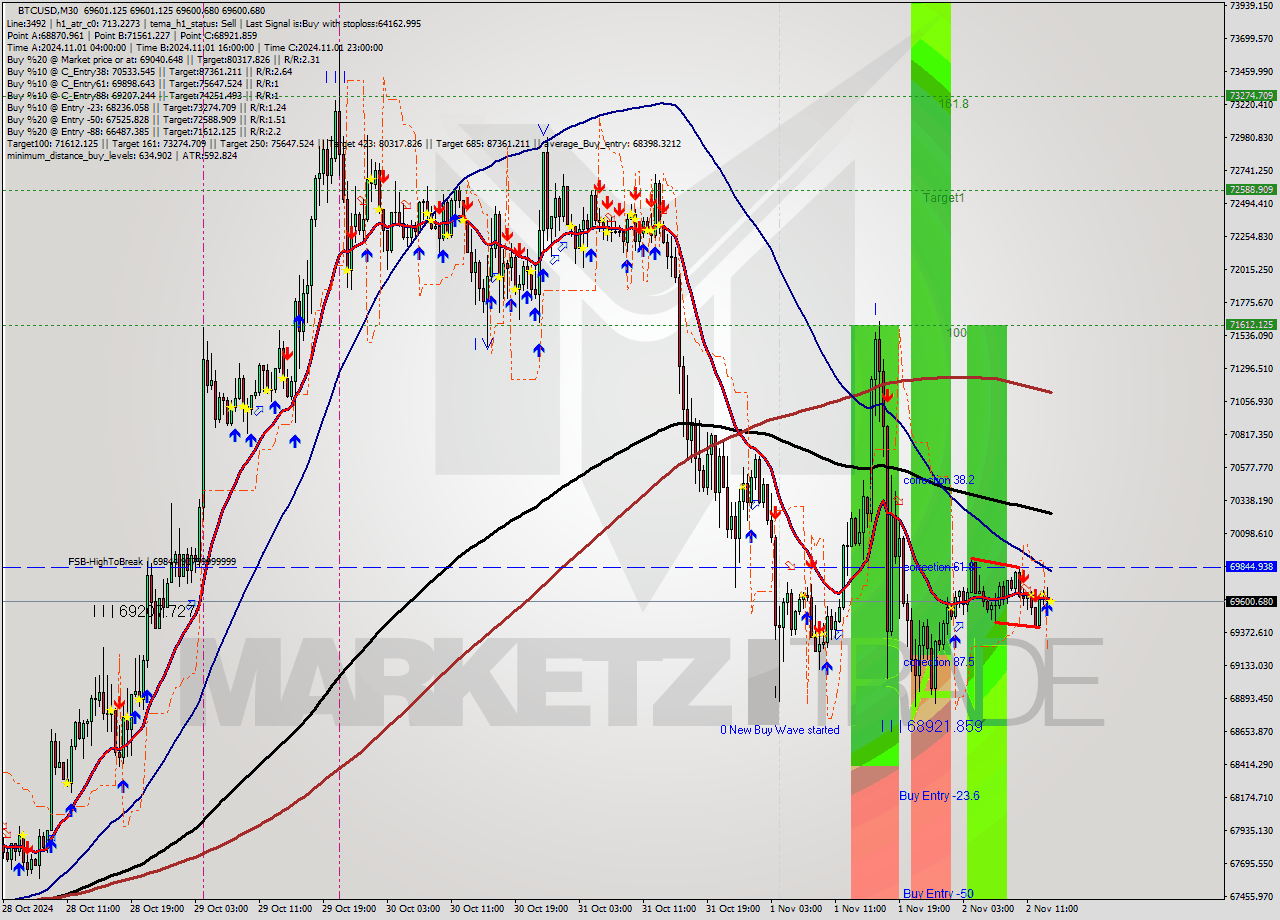
Task: Click the '29 Oct 03:00' time label
Action: (x=221, y=909)
